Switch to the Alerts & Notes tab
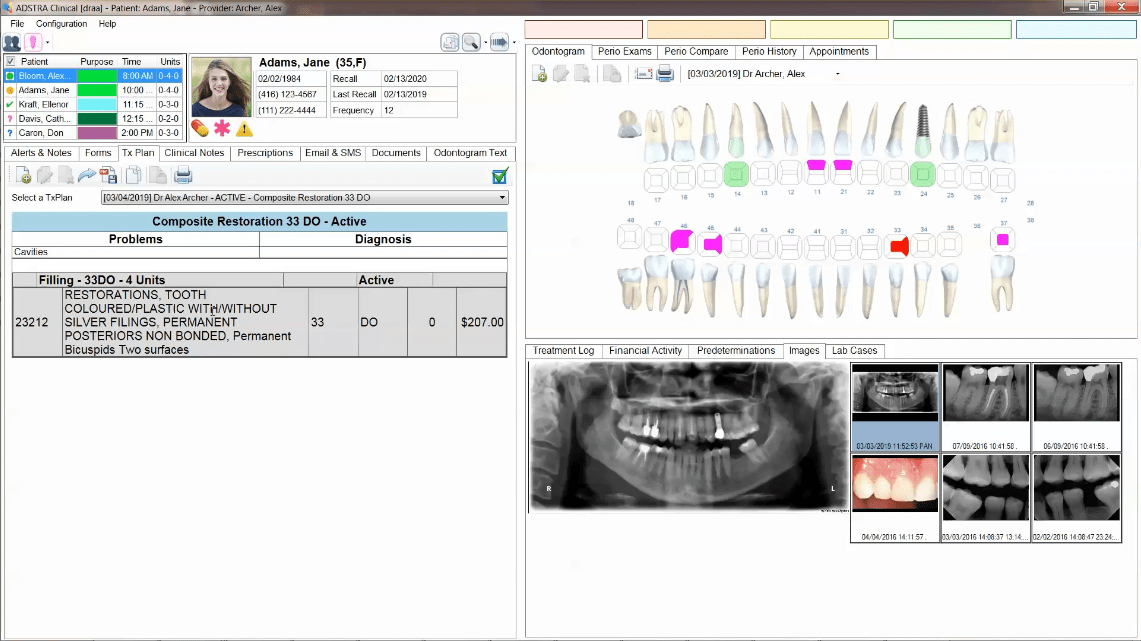 [41, 153]
